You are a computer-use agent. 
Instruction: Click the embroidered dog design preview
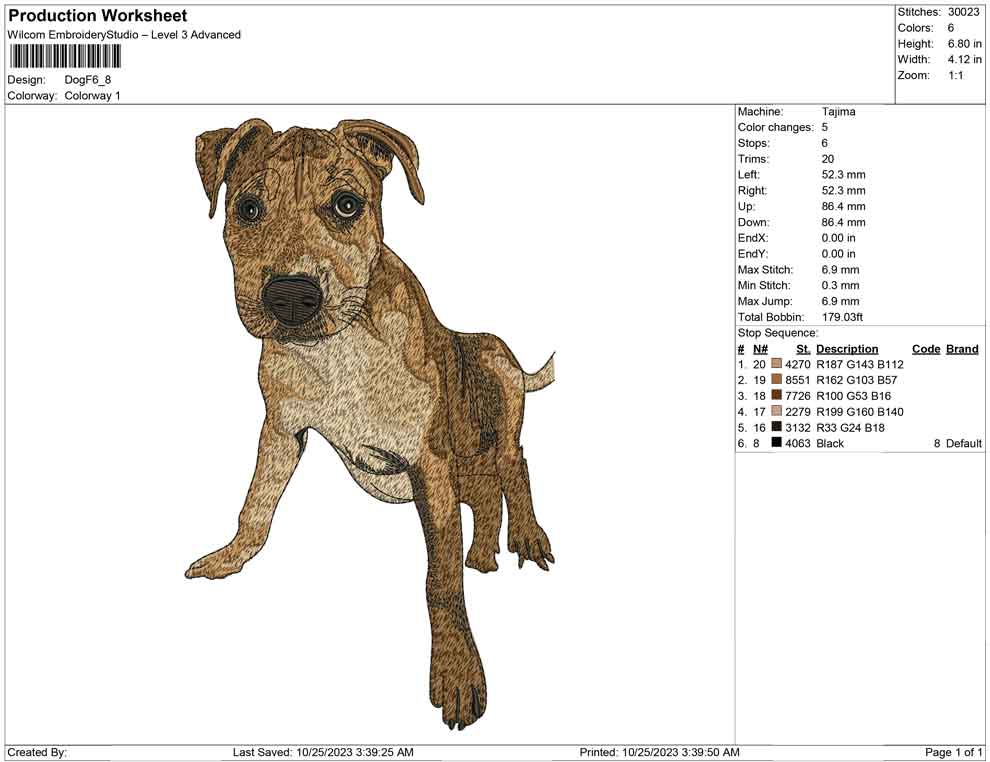point(371,424)
